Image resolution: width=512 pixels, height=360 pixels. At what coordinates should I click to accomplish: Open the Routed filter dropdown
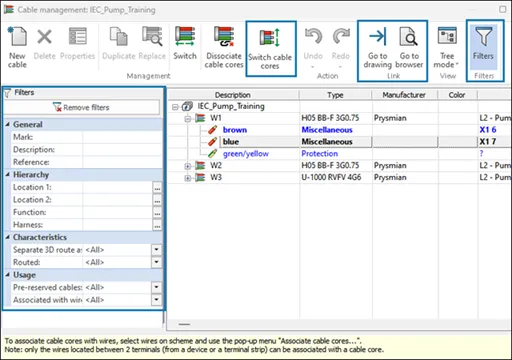[x=156, y=262]
